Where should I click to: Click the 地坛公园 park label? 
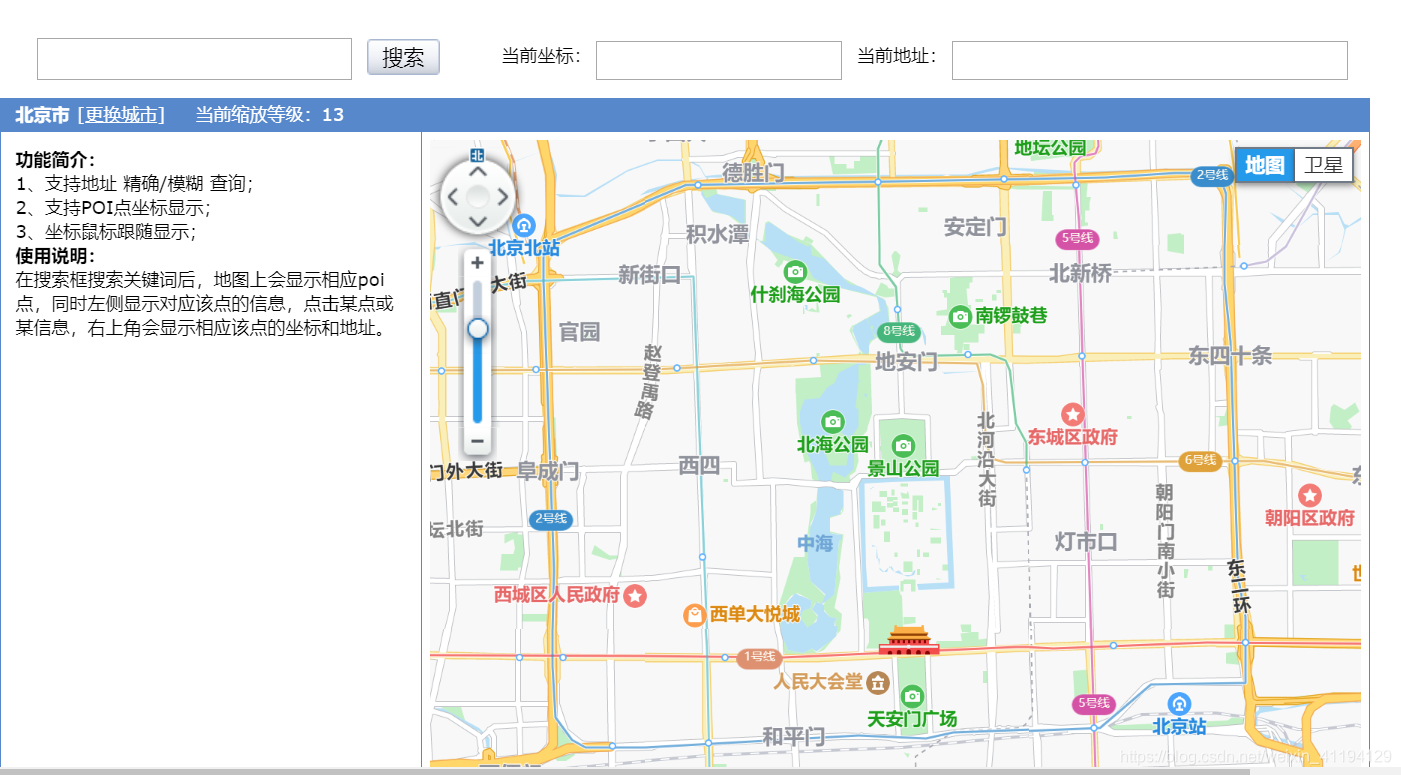click(x=1050, y=148)
